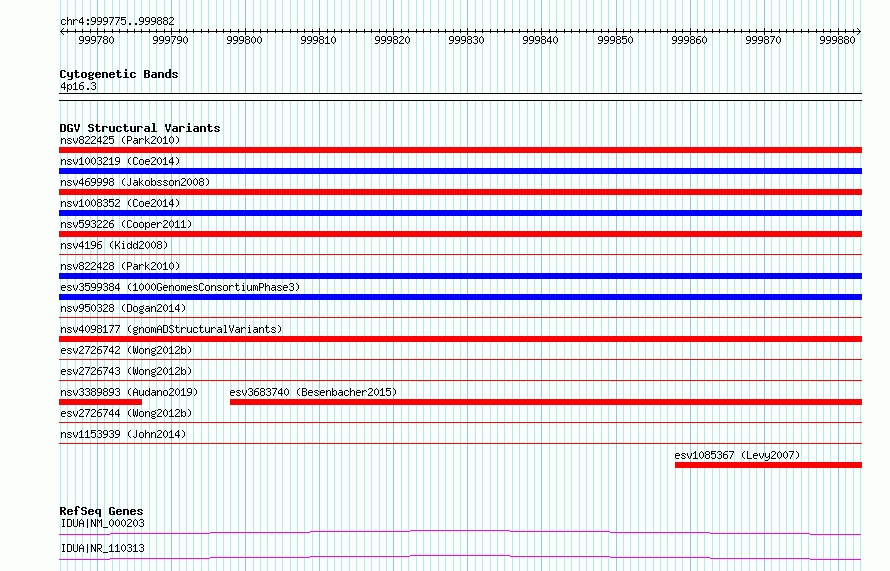890x571 pixels.
Task: Open nsv3389893 (Audano2019) variant label
Action: (x=129, y=392)
